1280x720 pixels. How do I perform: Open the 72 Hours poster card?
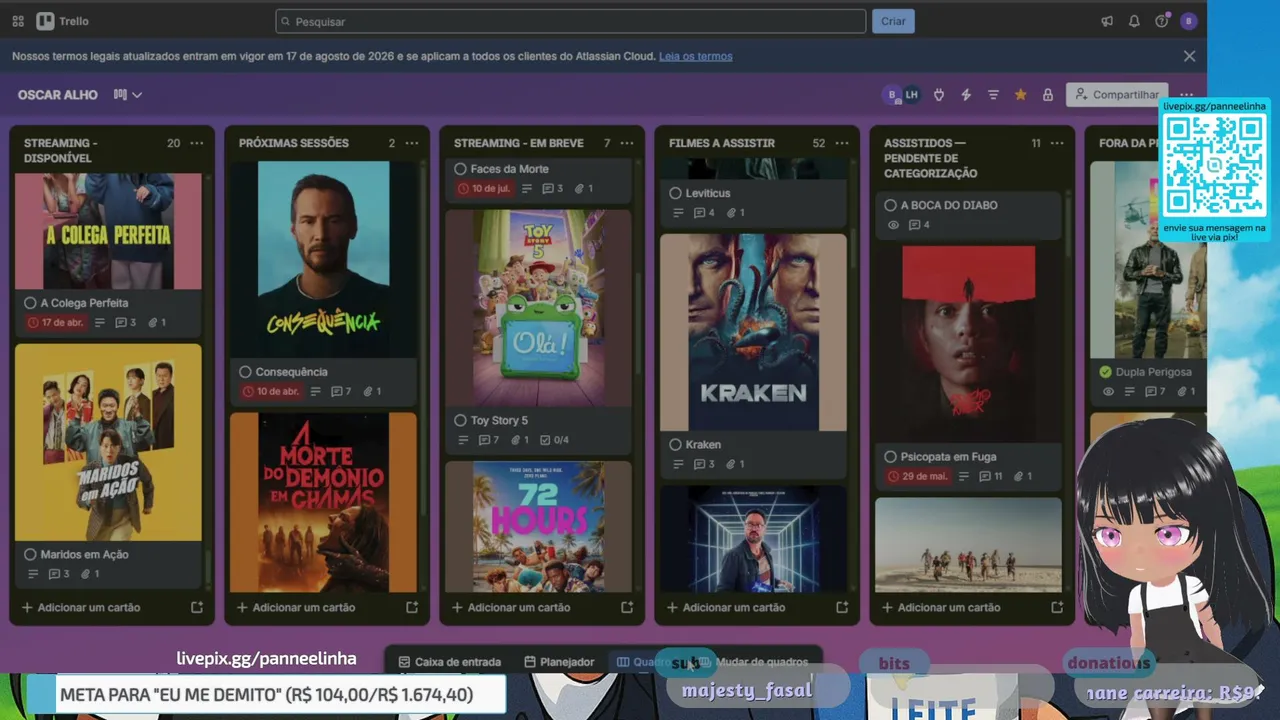(x=538, y=526)
